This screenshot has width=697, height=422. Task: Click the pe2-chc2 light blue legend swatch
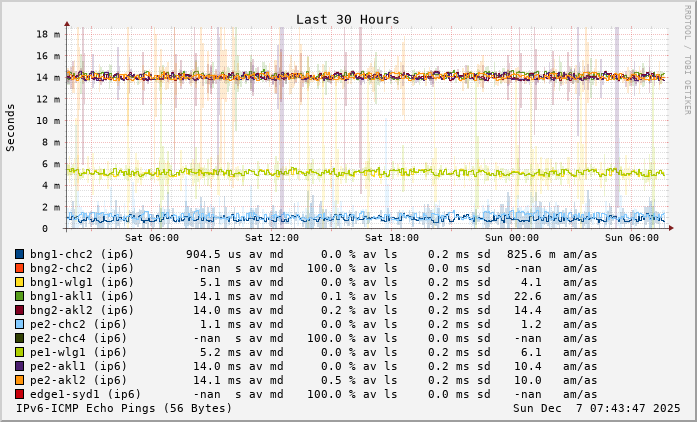click(20, 324)
